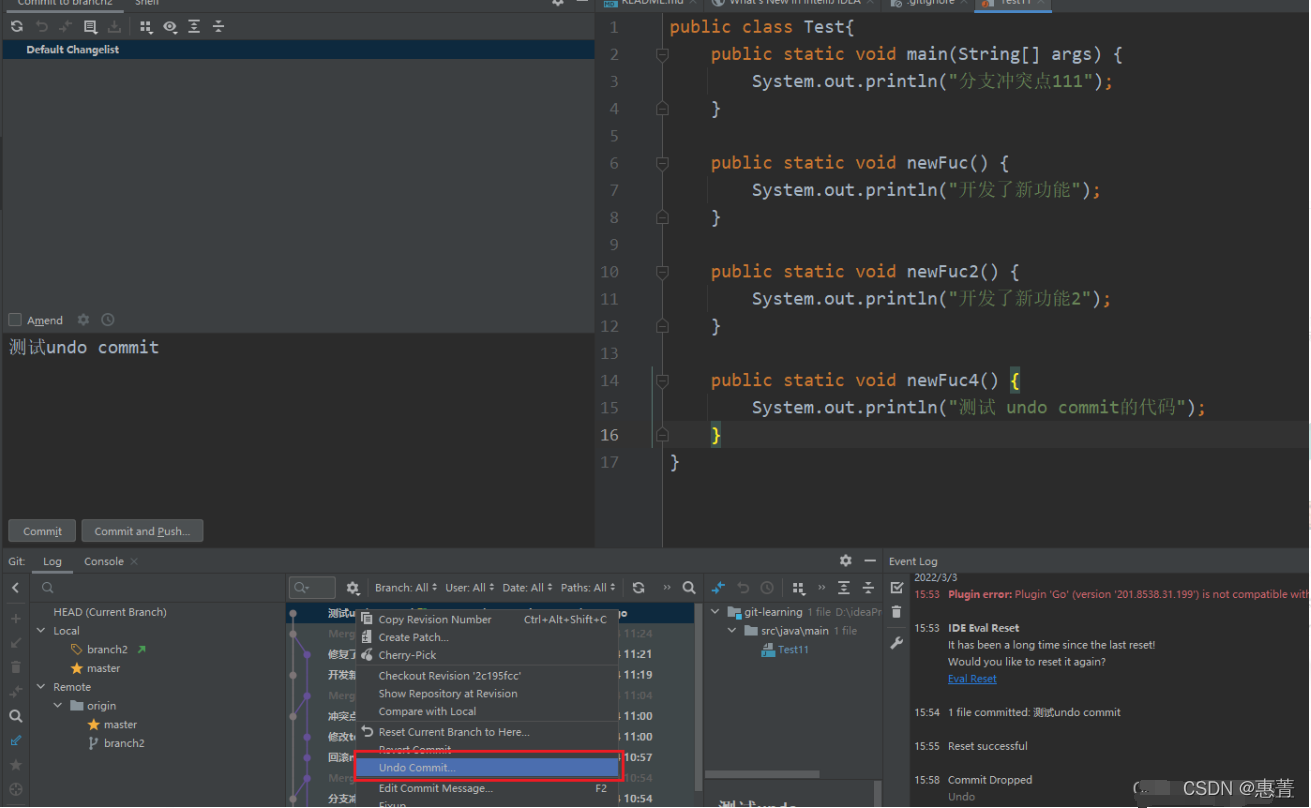Click the refresh icon in the commit toolbar

coord(17,27)
